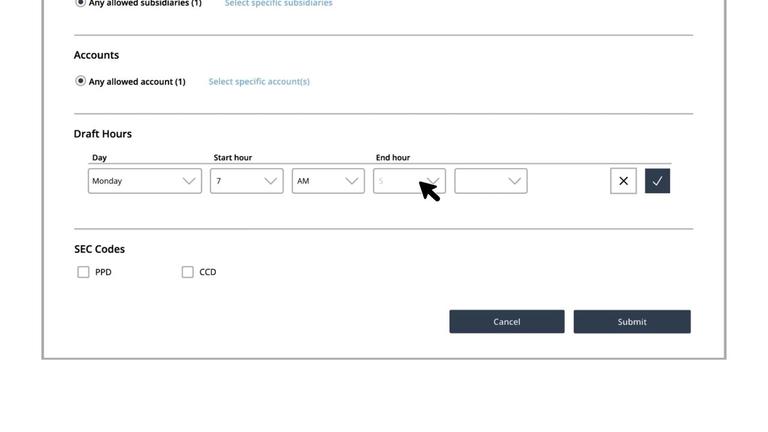Screen dimensions: 768x432
Task: Click the chevron in the empty end-hour period dropdown
Action: (514, 181)
